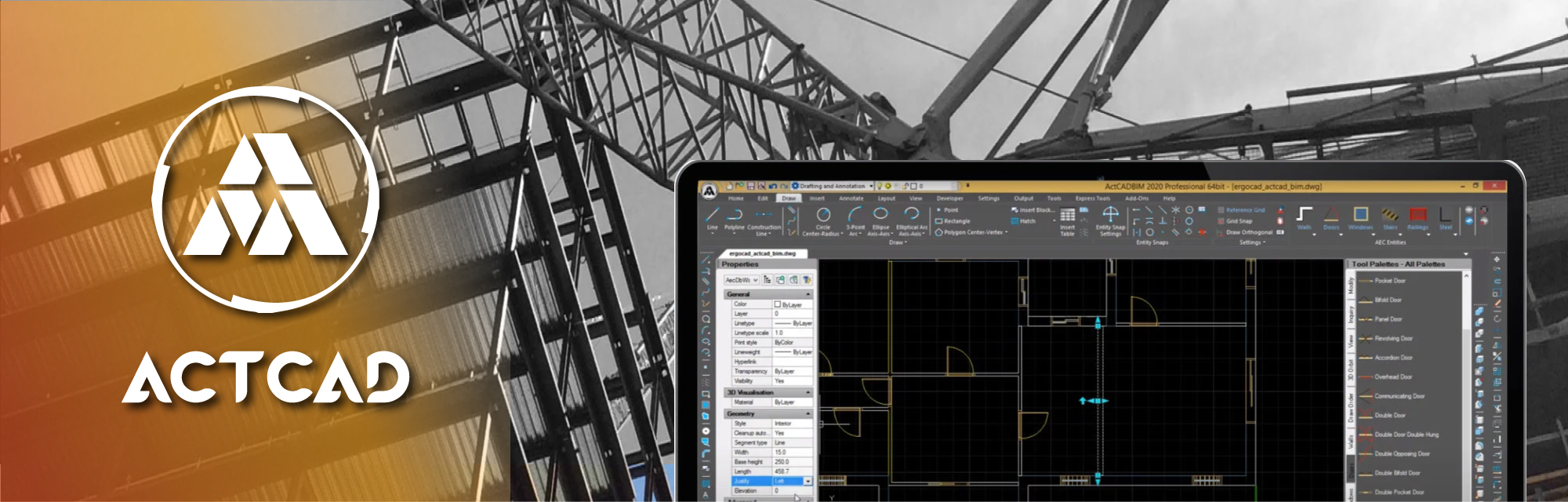1568x502 pixels.
Task: Open the Justify value dropdown
Action: point(808,482)
